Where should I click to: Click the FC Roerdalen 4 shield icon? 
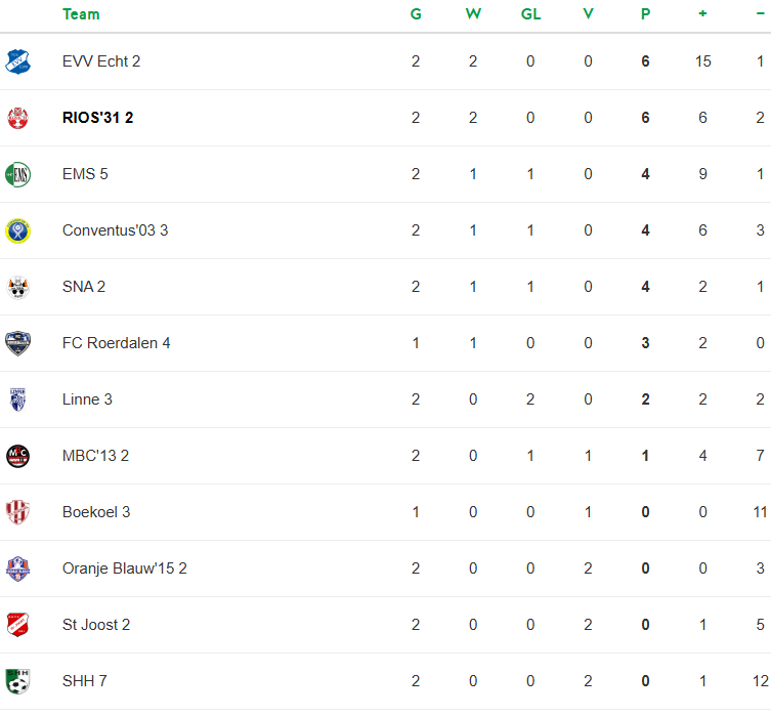tap(18, 343)
